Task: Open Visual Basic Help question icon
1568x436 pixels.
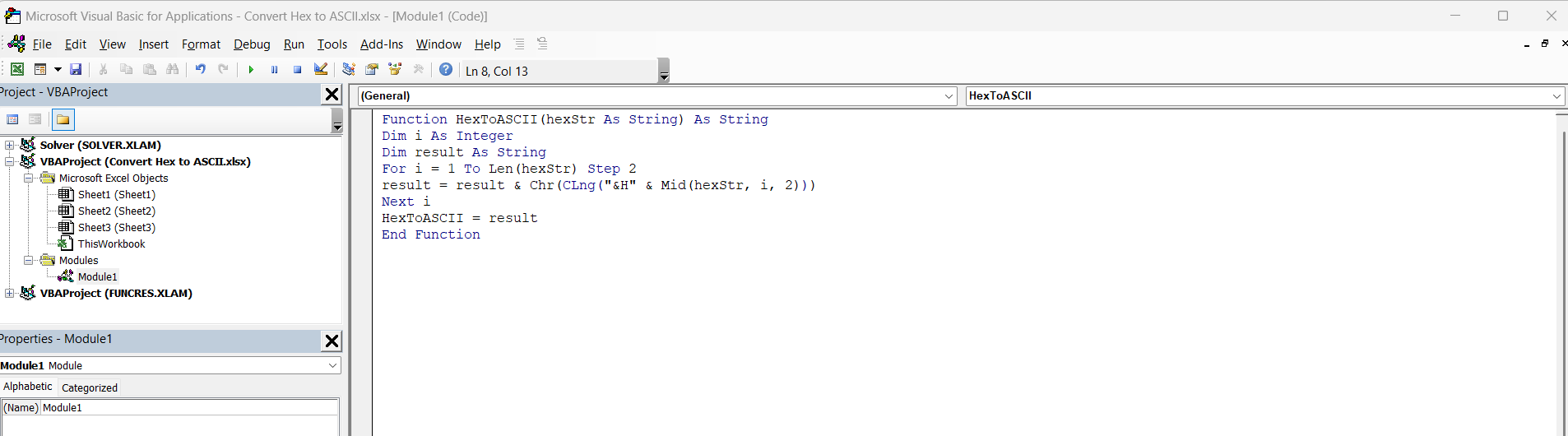Action: coord(446,70)
